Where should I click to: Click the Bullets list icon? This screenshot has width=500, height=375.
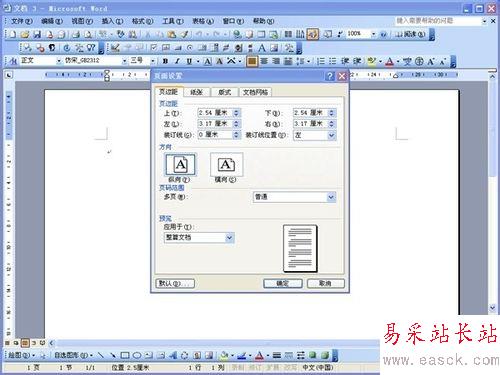pos(332,61)
